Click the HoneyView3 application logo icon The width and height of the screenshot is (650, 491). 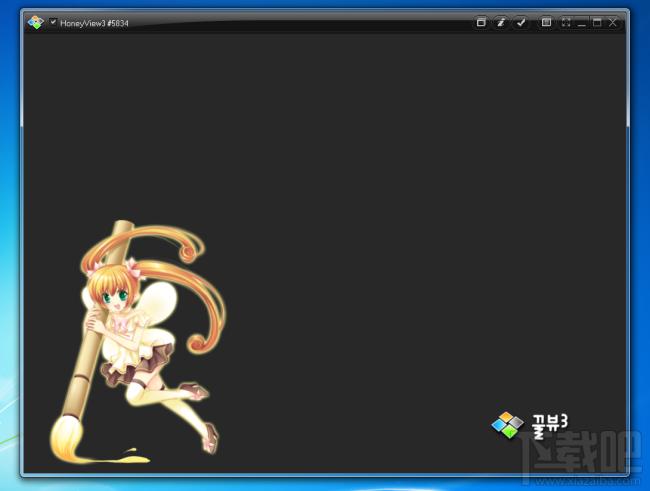[36, 22]
